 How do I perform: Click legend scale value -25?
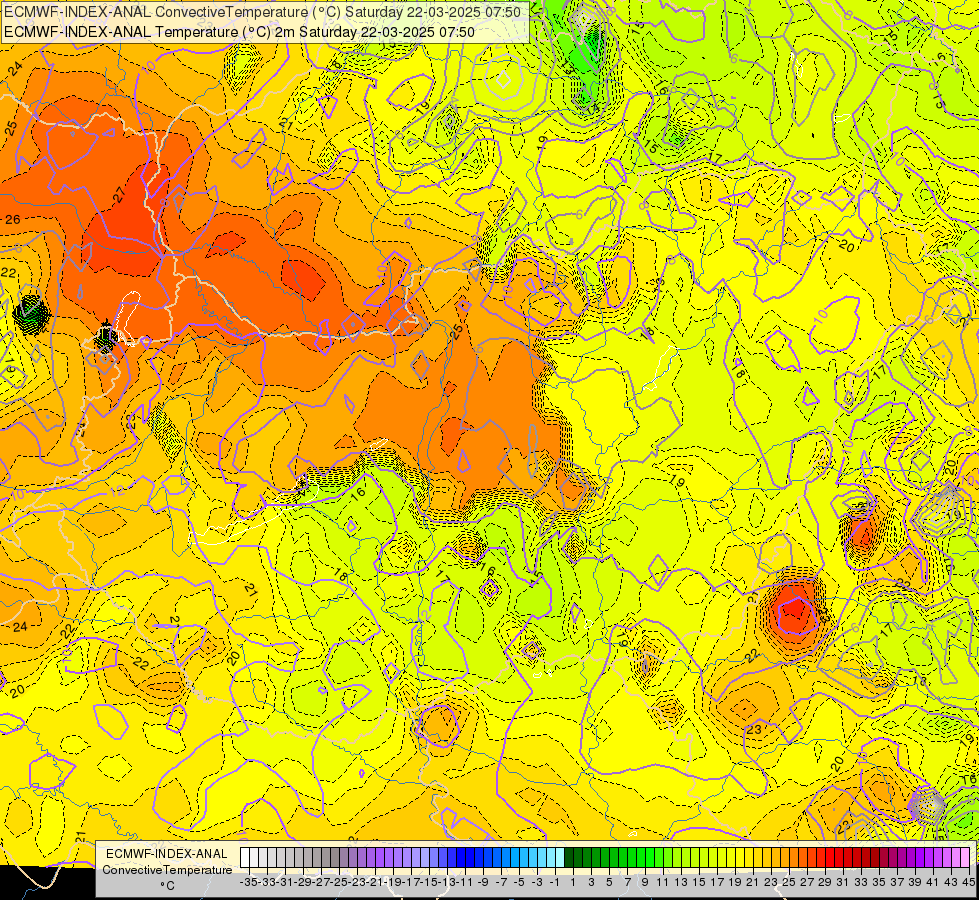point(340,882)
